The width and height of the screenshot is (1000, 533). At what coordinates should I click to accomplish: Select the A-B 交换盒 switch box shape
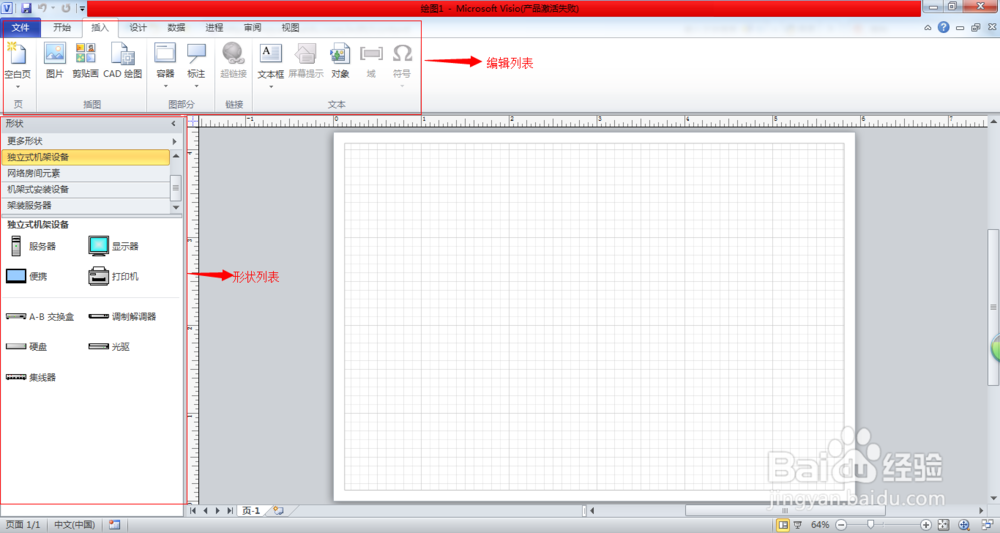(x=40, y=316)
